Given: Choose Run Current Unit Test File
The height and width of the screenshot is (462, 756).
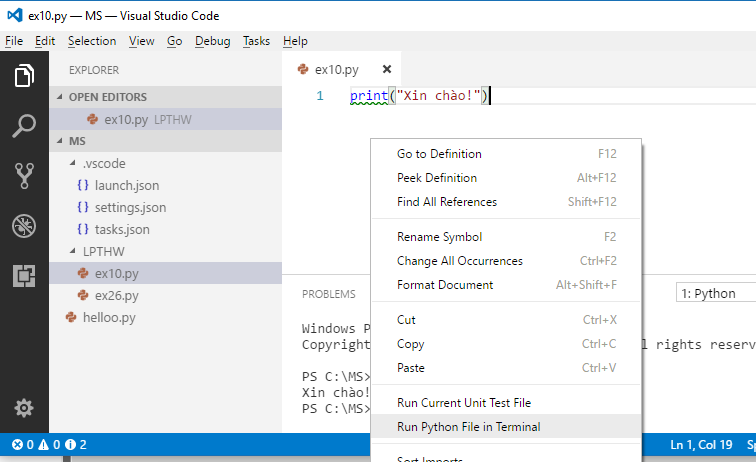Looking at the screenshot, I should (x=506, y=403).
